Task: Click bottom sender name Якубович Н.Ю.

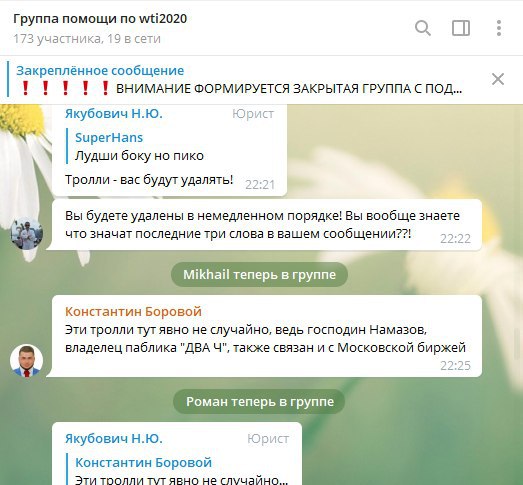Action: [114, 438]
